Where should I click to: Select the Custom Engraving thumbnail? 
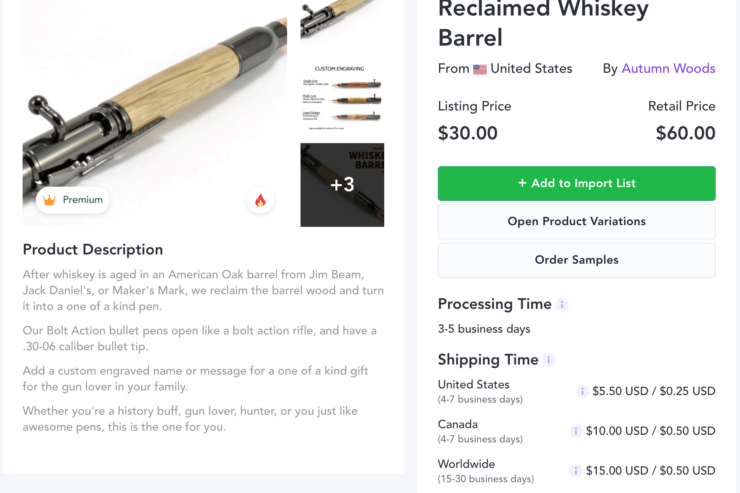[342, 98]
